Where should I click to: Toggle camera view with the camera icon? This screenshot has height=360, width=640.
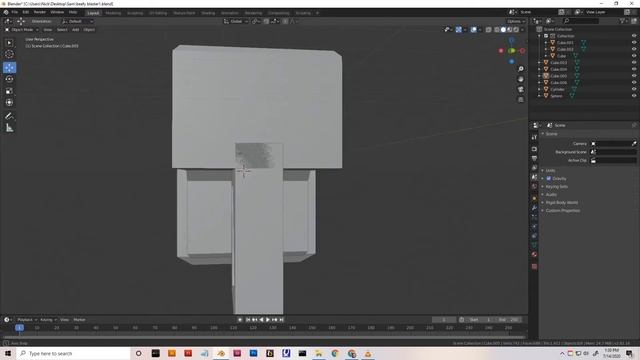click(x=521, y=89)
